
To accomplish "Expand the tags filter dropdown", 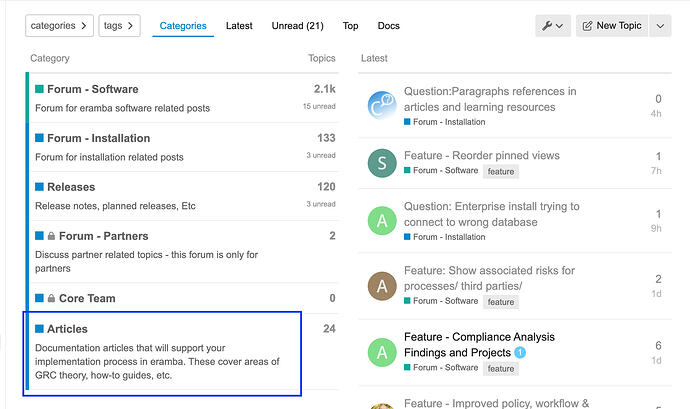I will tap(119, 26).
